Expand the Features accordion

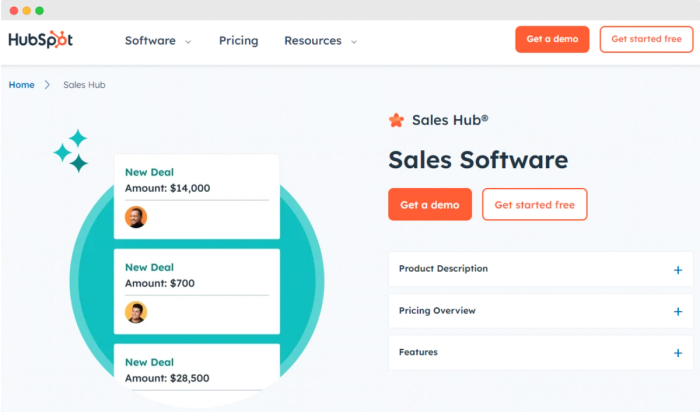pos(678,353)
